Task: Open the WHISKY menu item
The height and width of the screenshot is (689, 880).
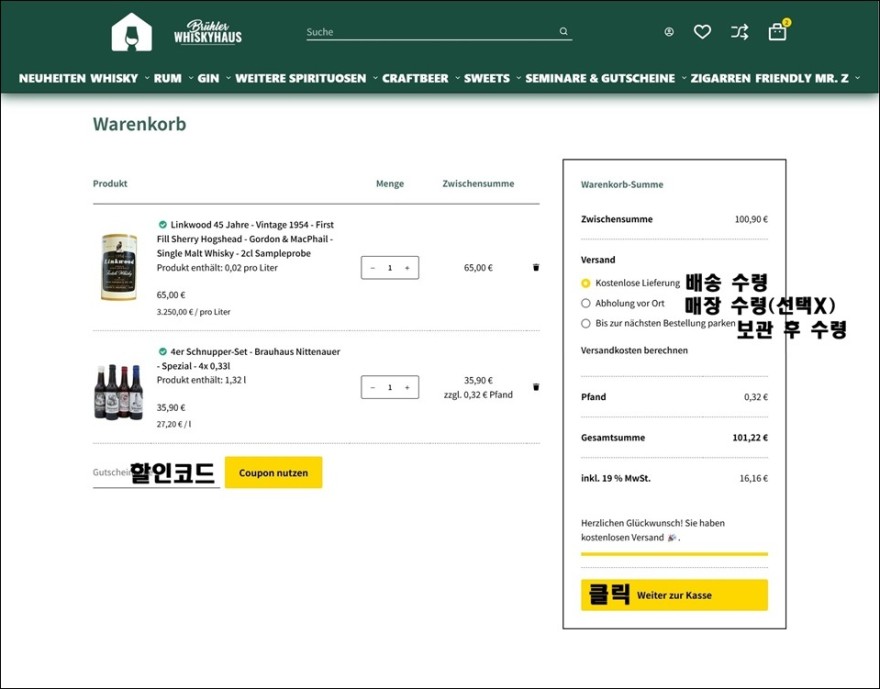Action: click(114, 78)
